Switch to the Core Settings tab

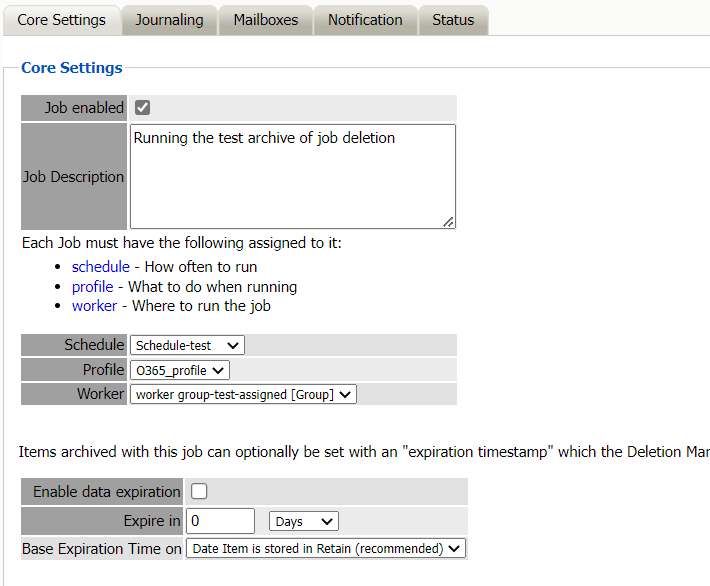click(x=61, y=20)
